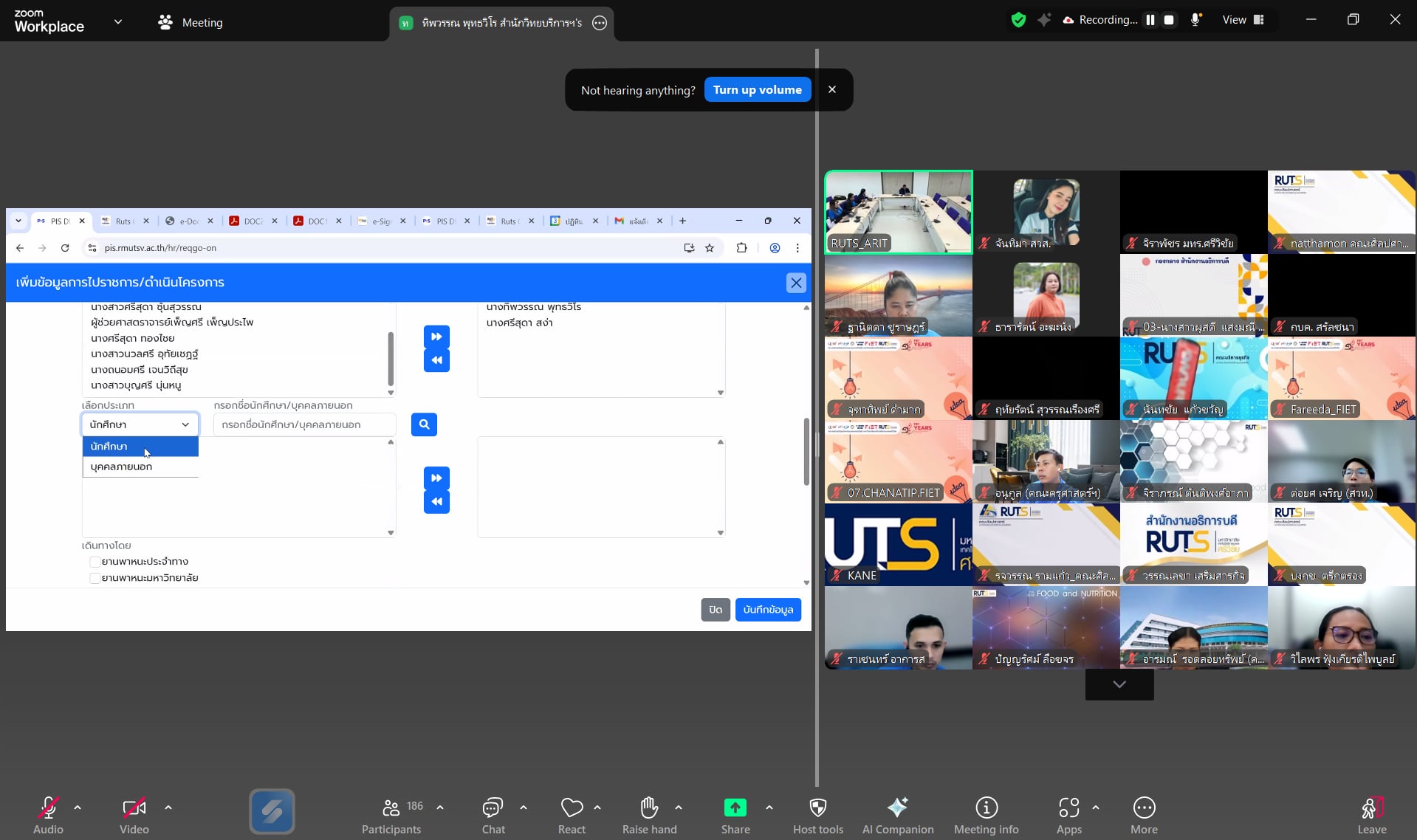Check the ยานพาหนะประจำทาง checkbox
This screenshot has width=1417, height=840.
click(x=95, y=562)
